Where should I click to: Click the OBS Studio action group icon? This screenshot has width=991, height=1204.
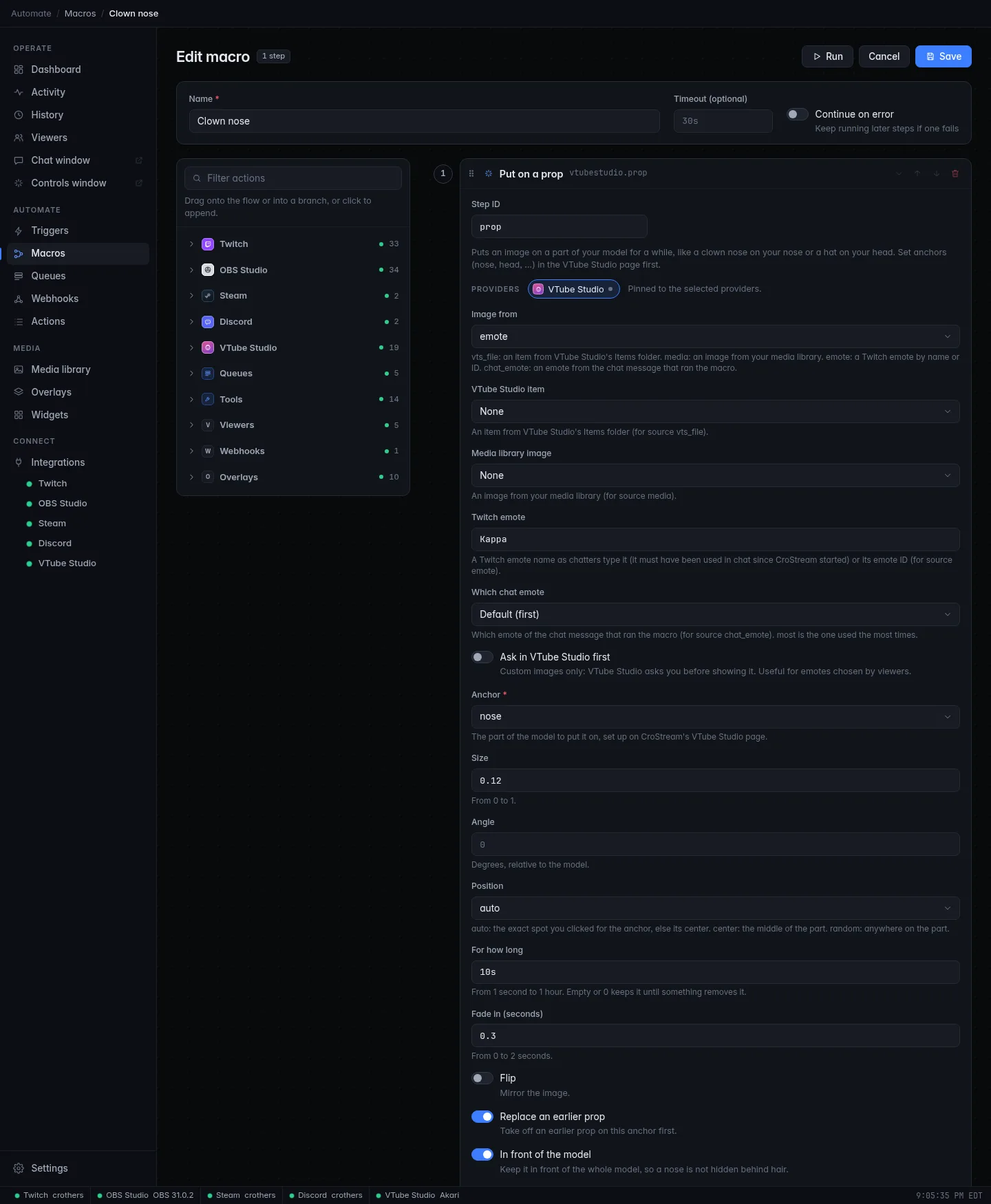(x=208, y=270)
